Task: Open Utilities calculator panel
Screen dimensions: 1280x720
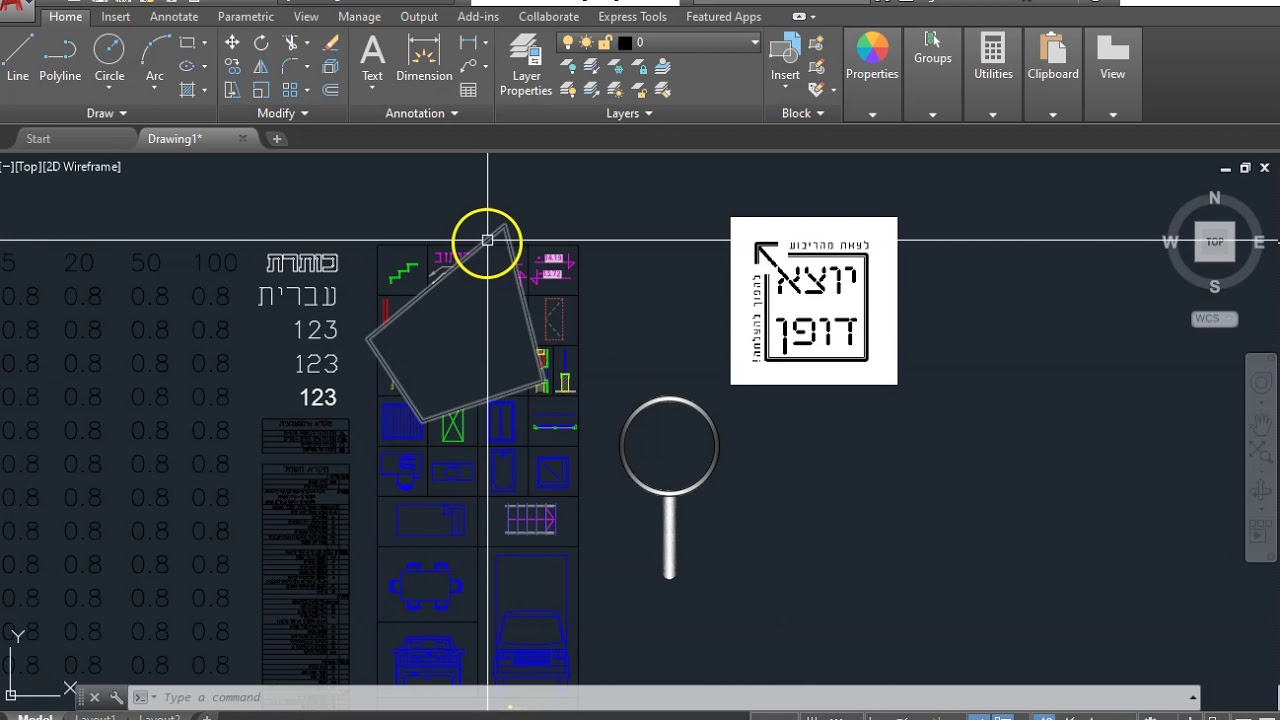Action: pyautogui.click(x=993, y=58)
